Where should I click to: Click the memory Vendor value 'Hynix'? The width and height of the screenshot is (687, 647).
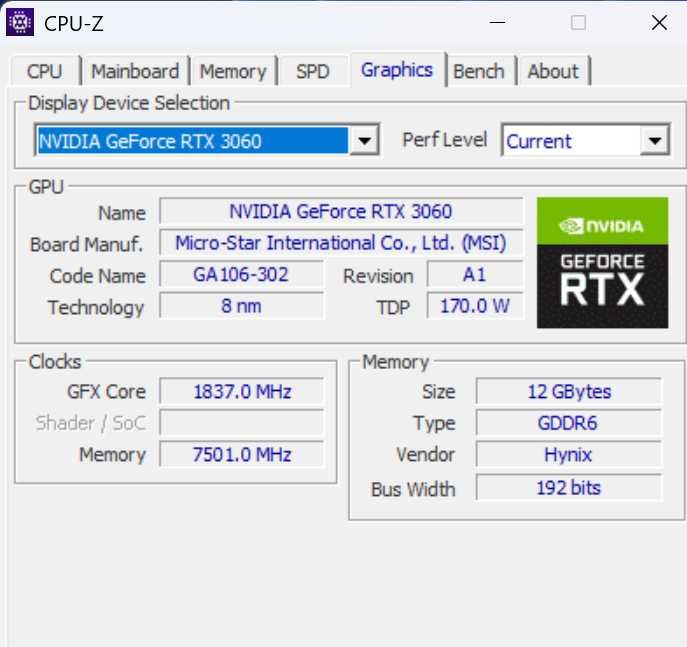coord(569,454)
